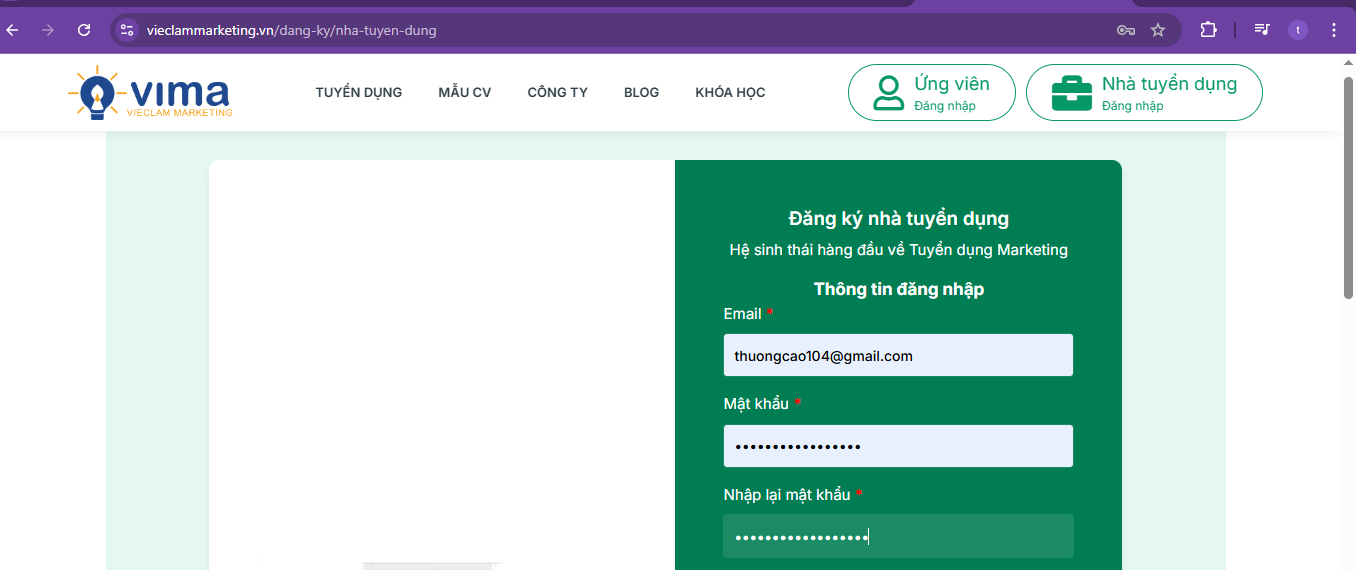Click the Mật khẩu password field

[897, 446]
